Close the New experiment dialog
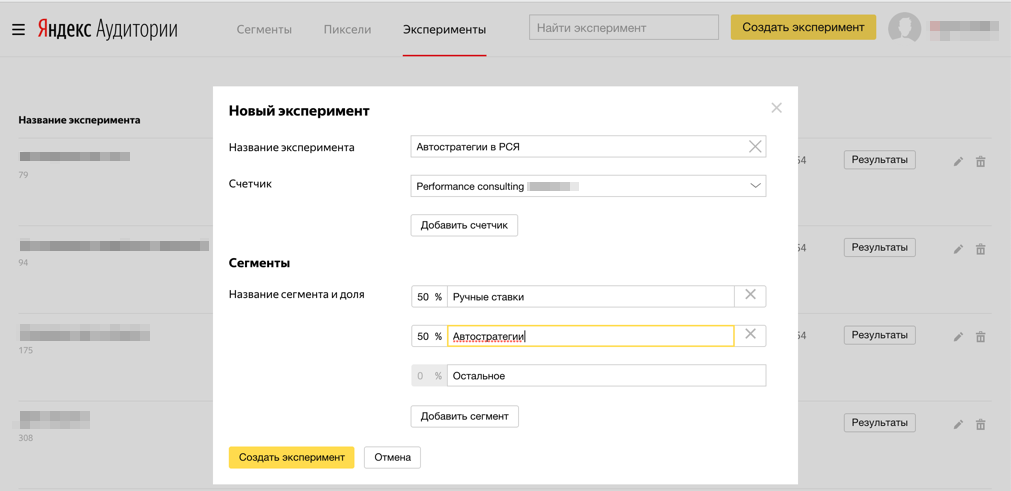The height and width of the screenshot is (491, 1011). (x=776, y=108)
